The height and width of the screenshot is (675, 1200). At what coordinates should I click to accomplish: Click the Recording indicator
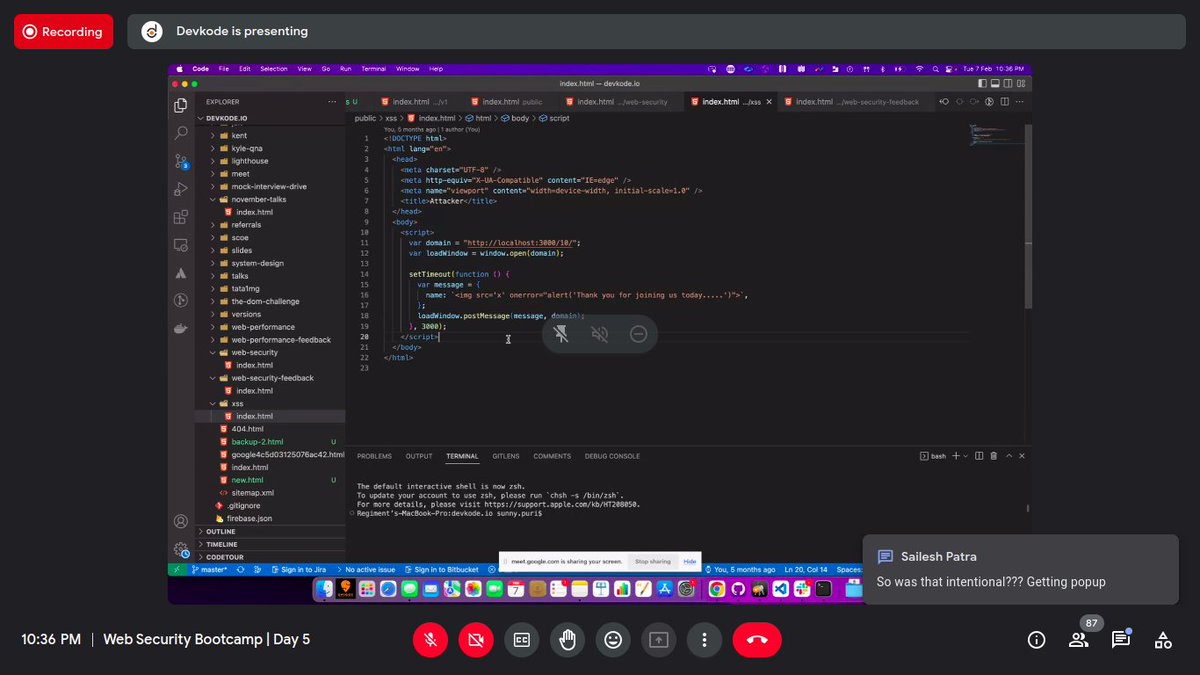pos(63,32)
